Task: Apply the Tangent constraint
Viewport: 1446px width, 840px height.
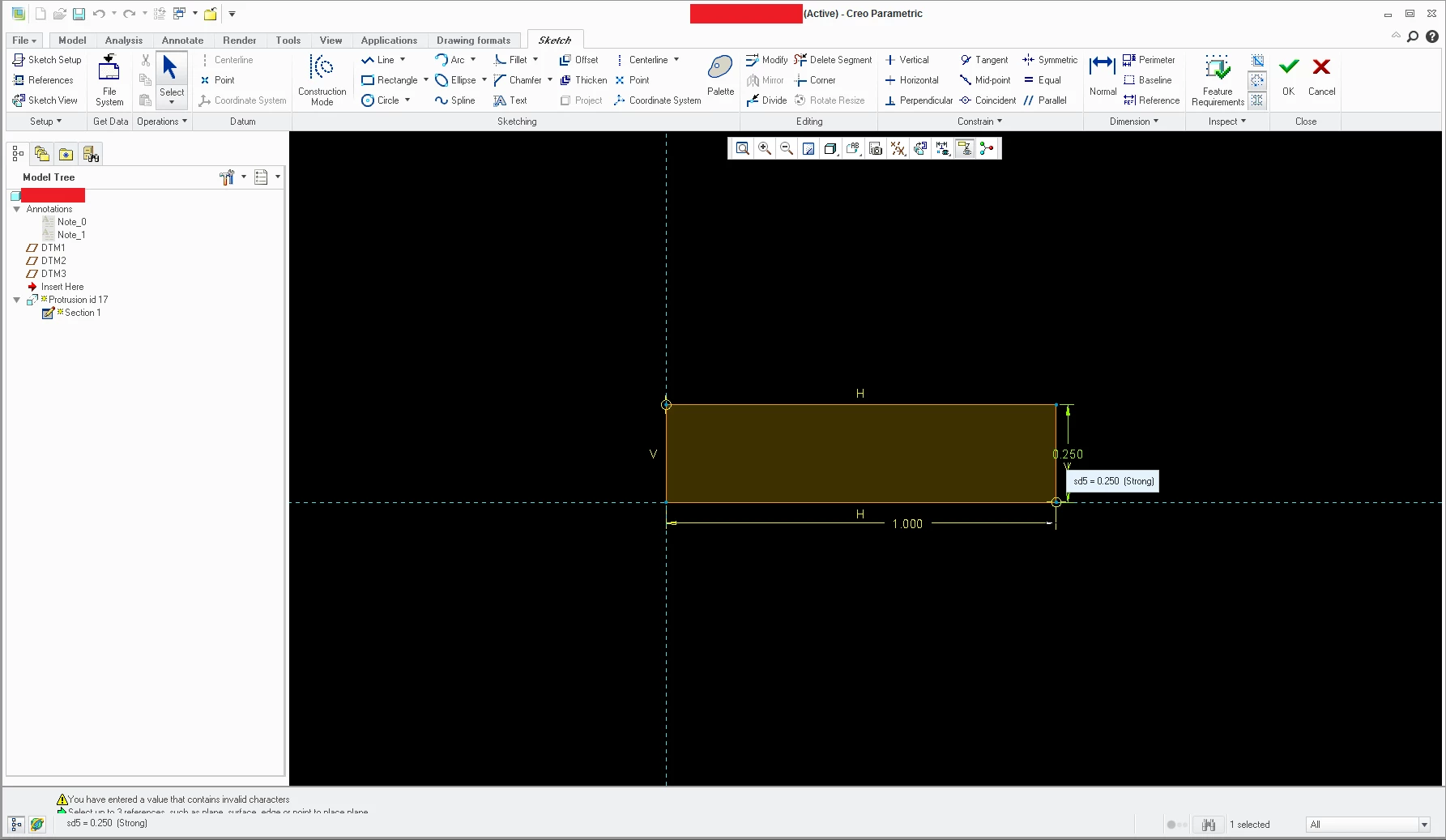Action: click(x=983, y=60)
